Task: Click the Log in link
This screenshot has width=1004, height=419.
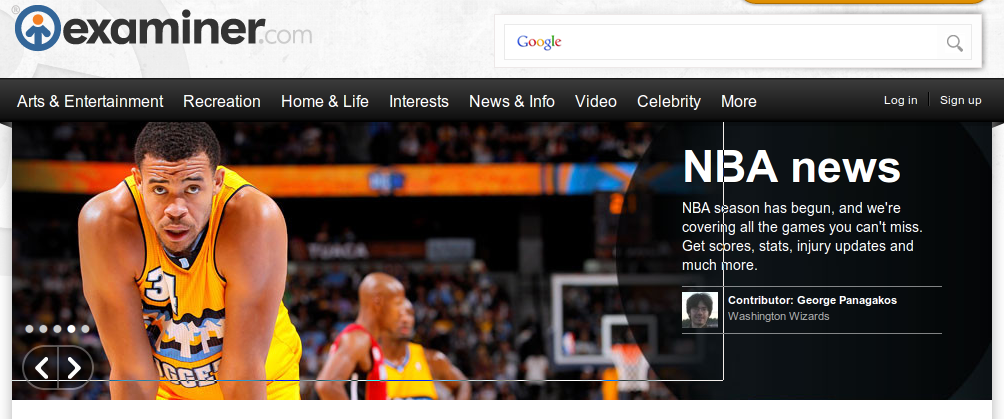Action: tap(900, 100)
